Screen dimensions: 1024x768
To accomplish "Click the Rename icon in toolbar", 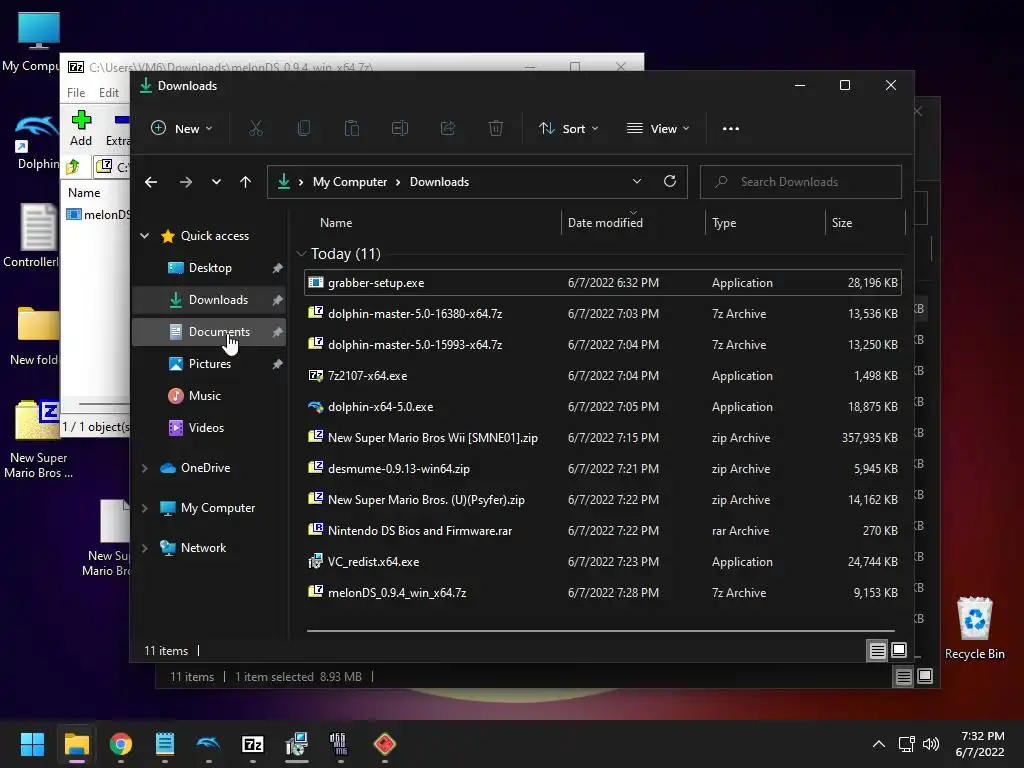I will pos(400,129).
